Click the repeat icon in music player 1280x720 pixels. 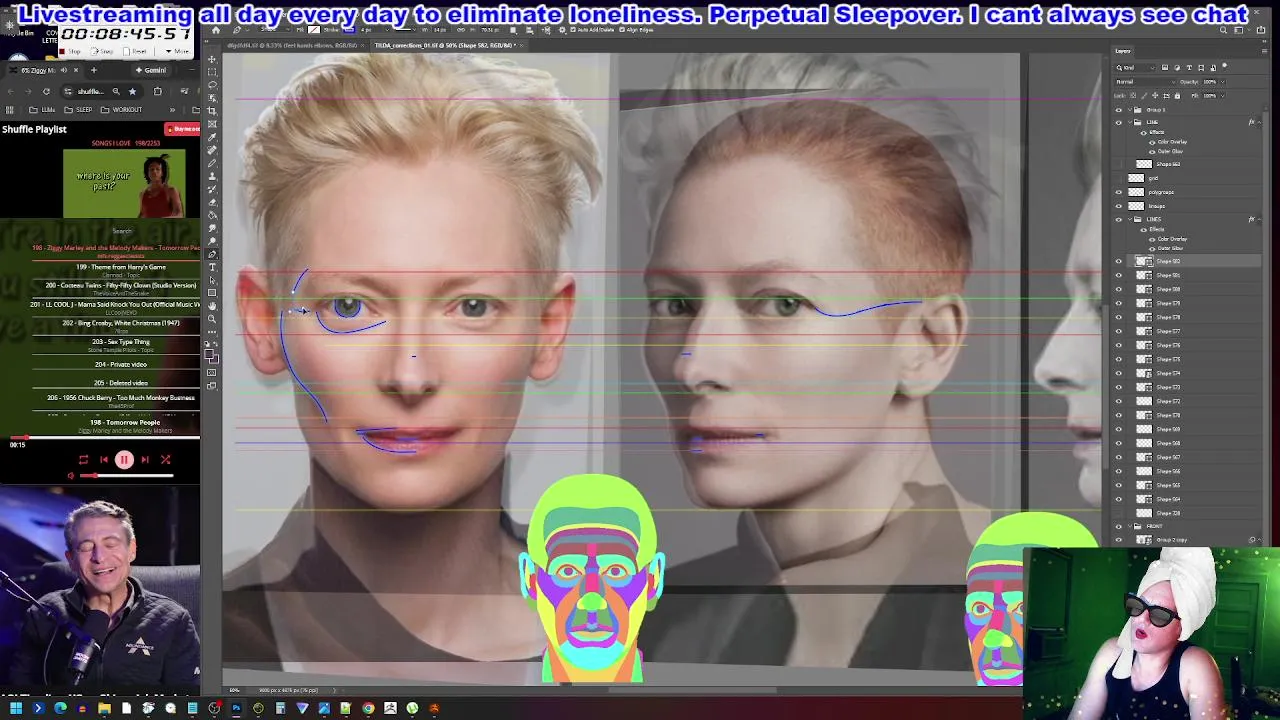84,460
